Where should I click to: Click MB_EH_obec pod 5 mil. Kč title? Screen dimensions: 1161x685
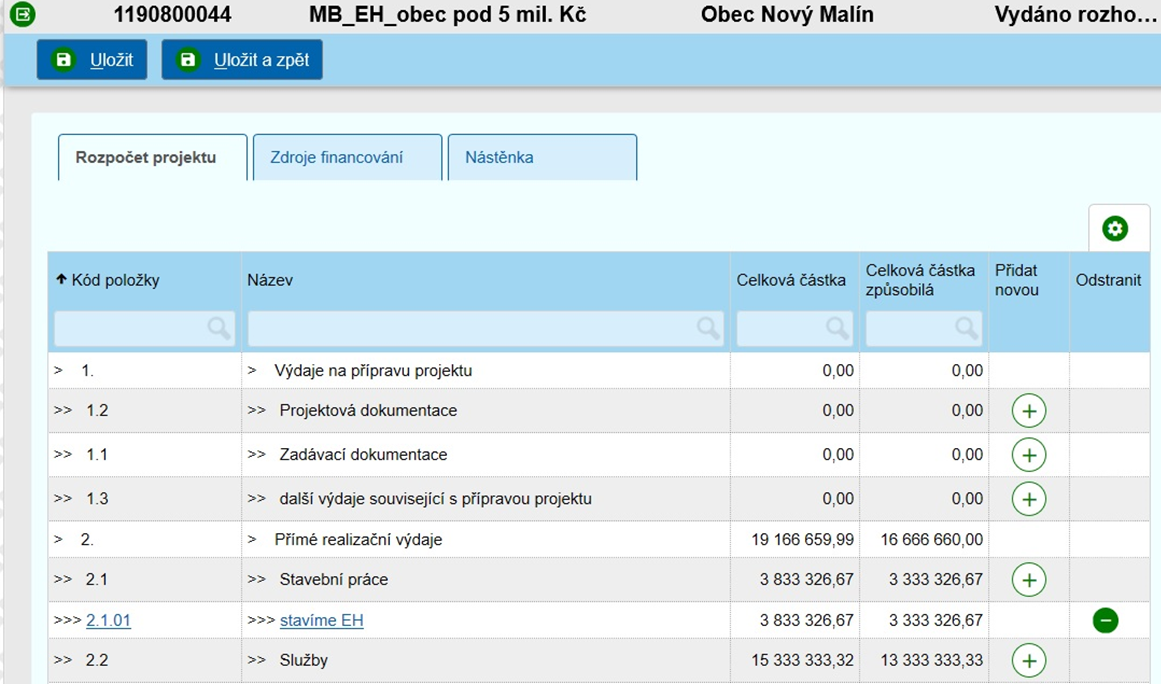tap(447, 14)
